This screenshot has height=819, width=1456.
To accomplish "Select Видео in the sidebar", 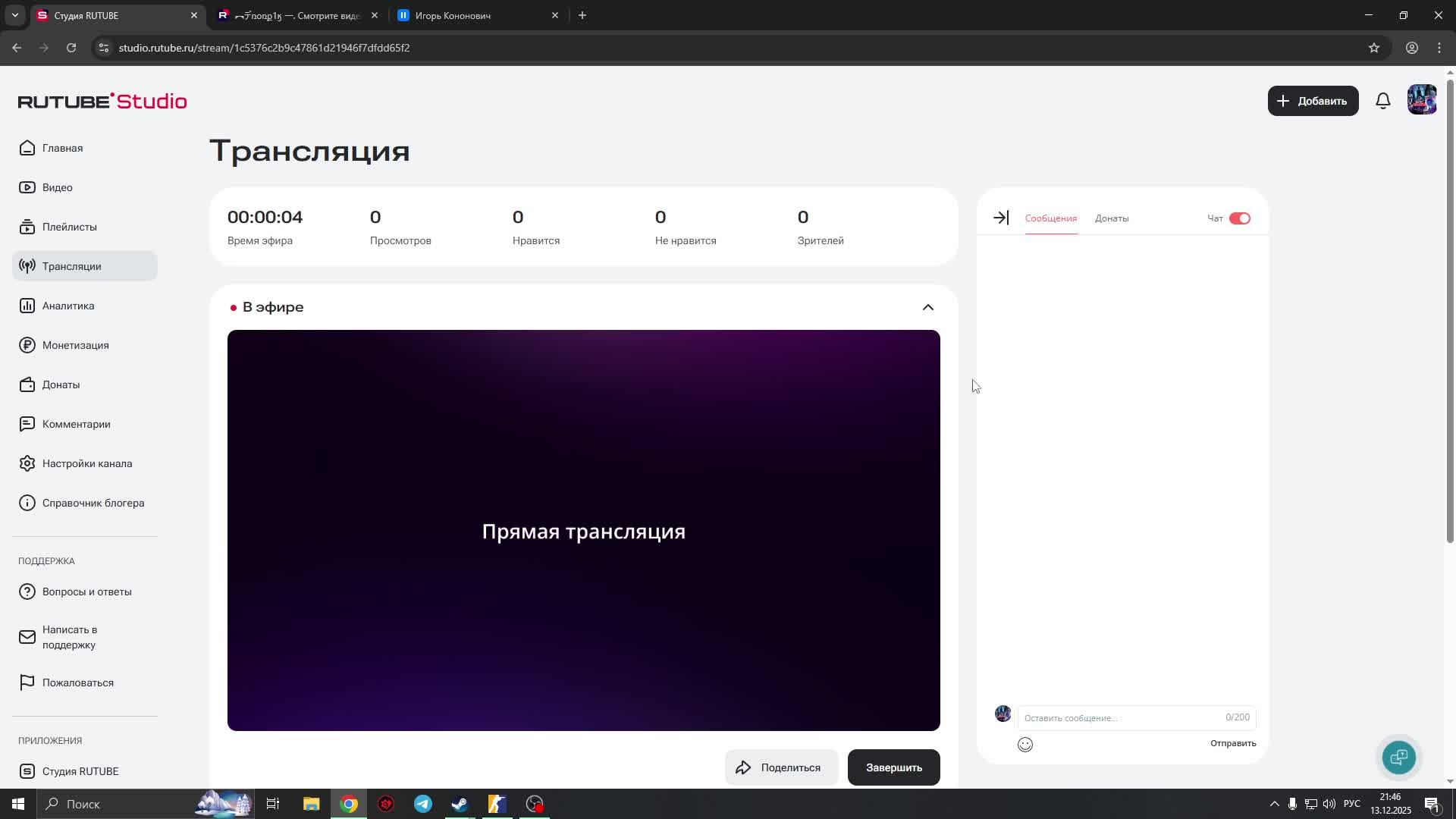I will [x=57, y=187].
